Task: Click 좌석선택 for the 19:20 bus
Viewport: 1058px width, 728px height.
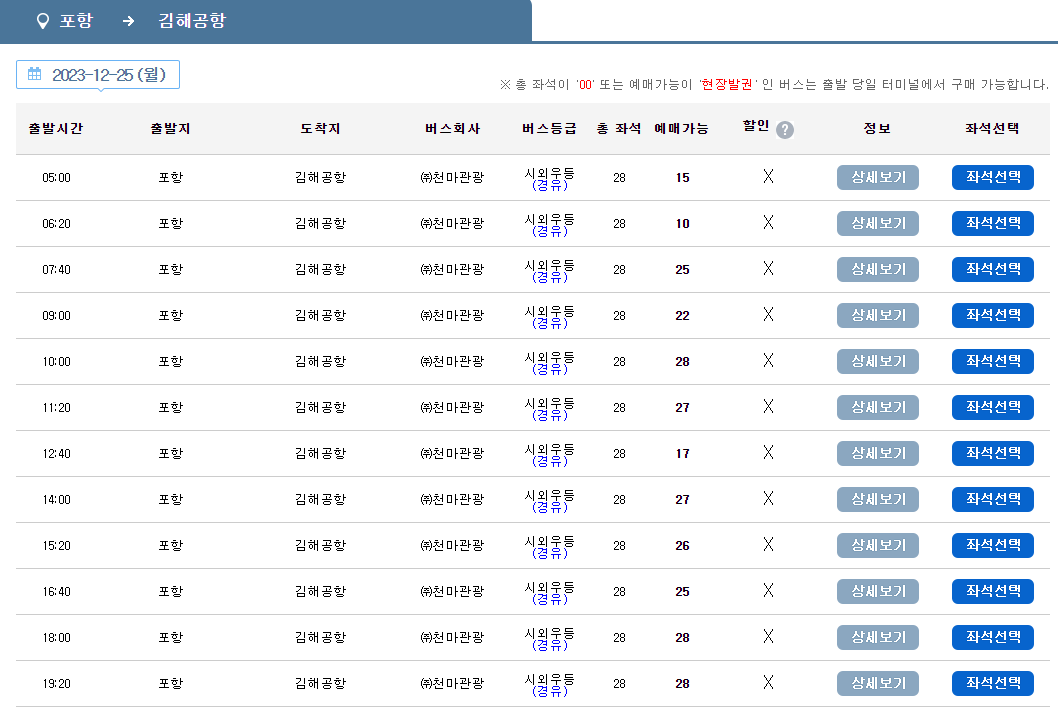Action: (x=993, y=683)
